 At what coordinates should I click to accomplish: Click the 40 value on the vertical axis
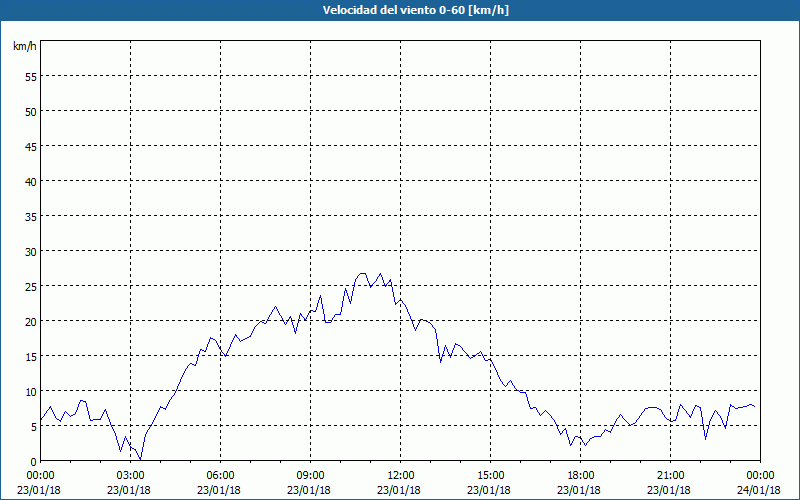30,181
